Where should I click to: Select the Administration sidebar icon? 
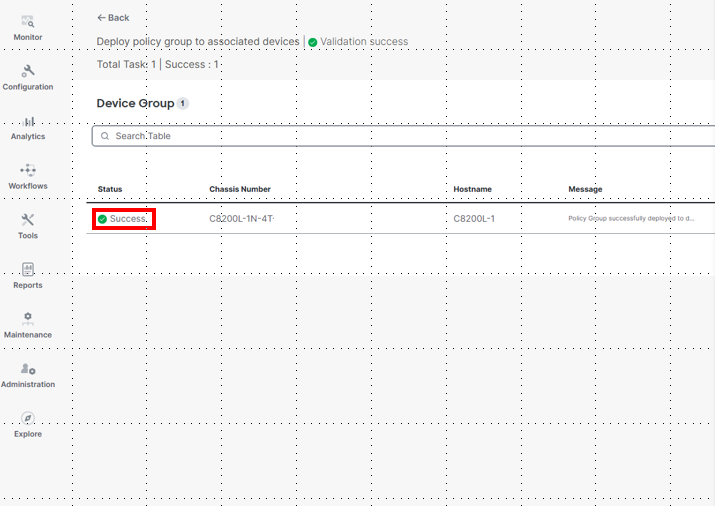click(28, 369)
